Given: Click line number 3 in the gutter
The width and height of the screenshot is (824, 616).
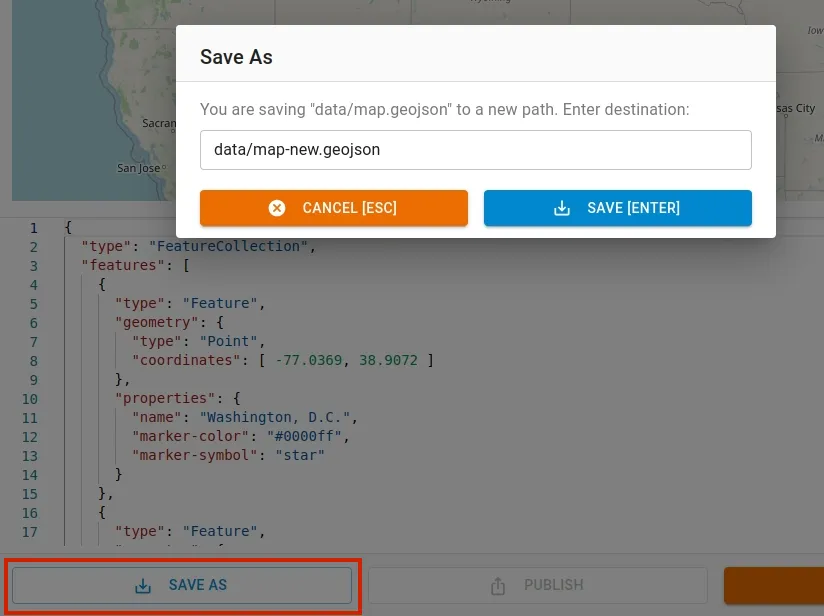Looking at the screenshot, I should [x=33, y=265].
